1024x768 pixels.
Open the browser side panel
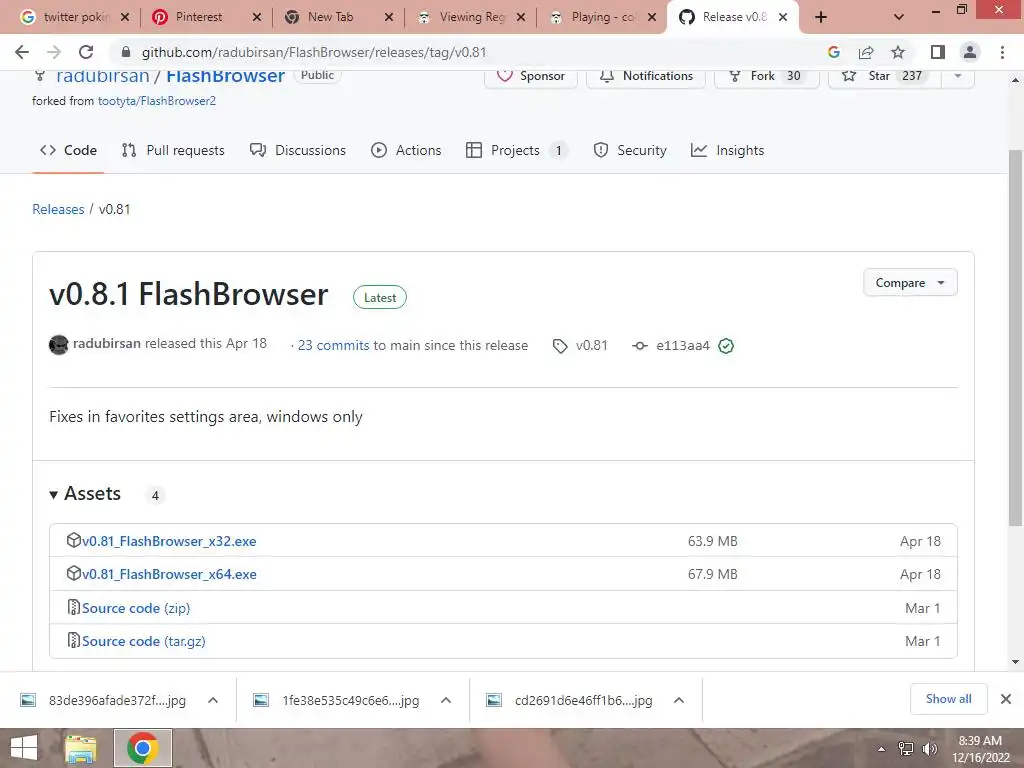[938, 52]
